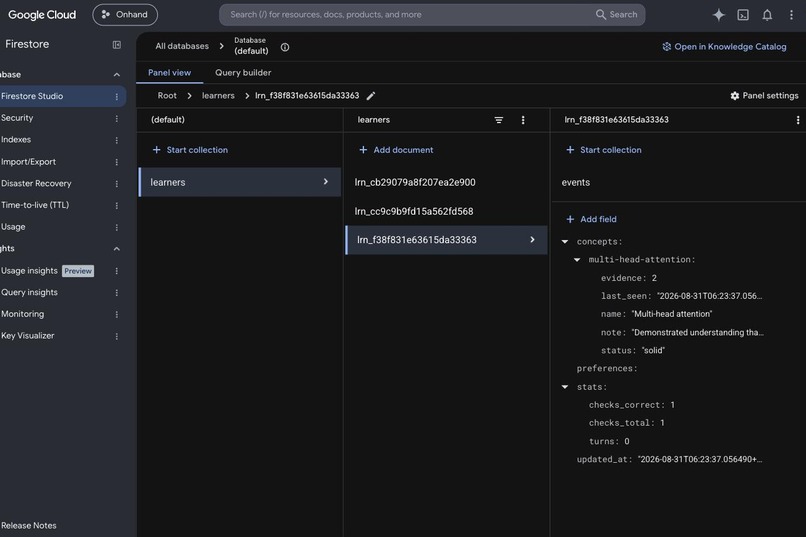Edit the document path with pencil icon
The image size is (806, 537).
371,96
